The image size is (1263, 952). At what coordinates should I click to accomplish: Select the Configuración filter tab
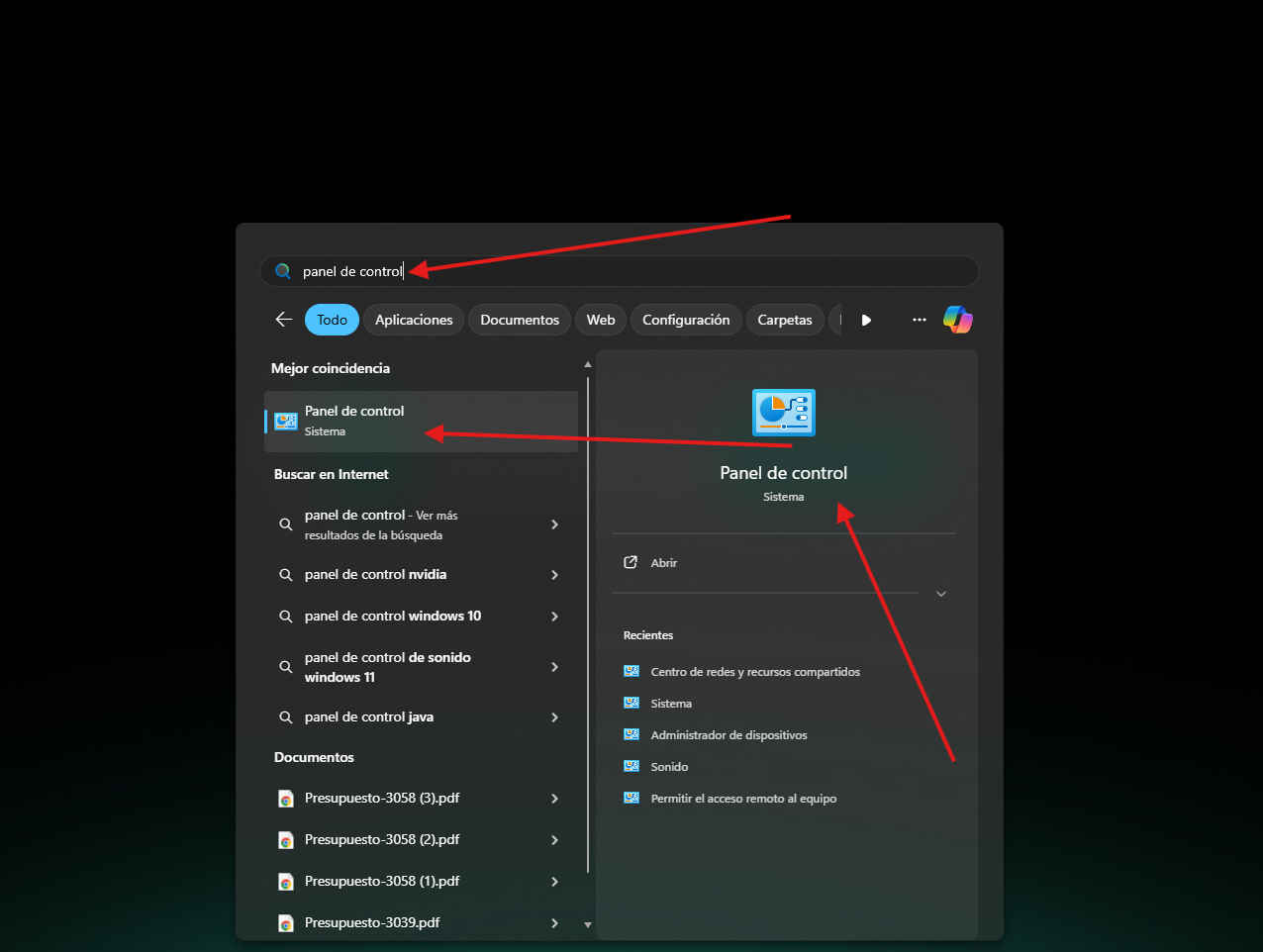pyautogui.click(x=686, y=320)
